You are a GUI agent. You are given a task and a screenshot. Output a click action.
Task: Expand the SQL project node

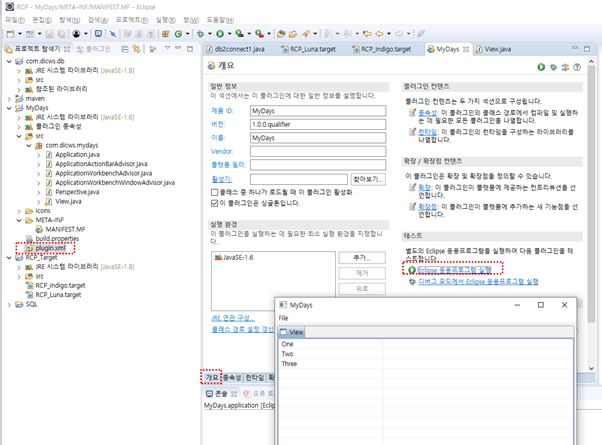click(9, 305)
